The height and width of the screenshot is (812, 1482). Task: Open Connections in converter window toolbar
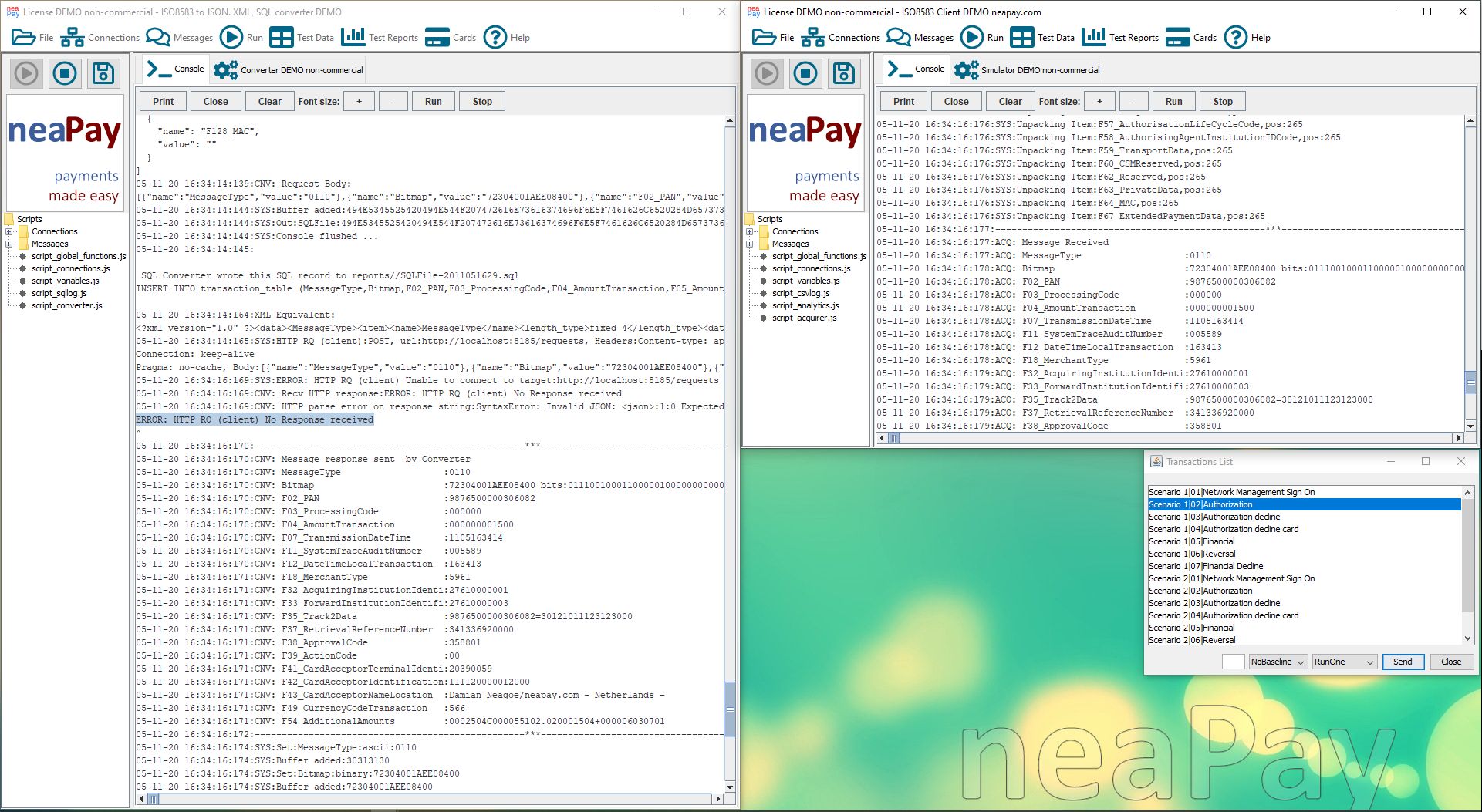pyautogui.click(x=100, y=37)
